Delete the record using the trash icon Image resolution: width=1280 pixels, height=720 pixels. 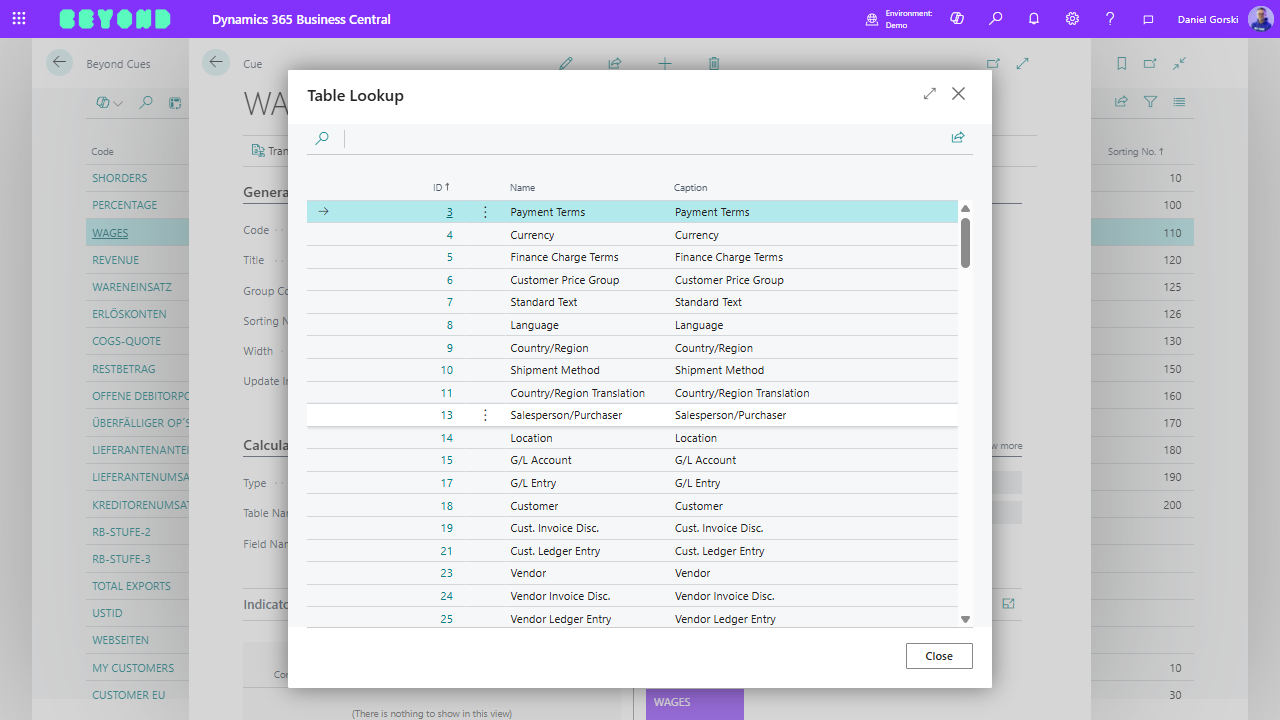pyautogui.click(x=713, y=63)
